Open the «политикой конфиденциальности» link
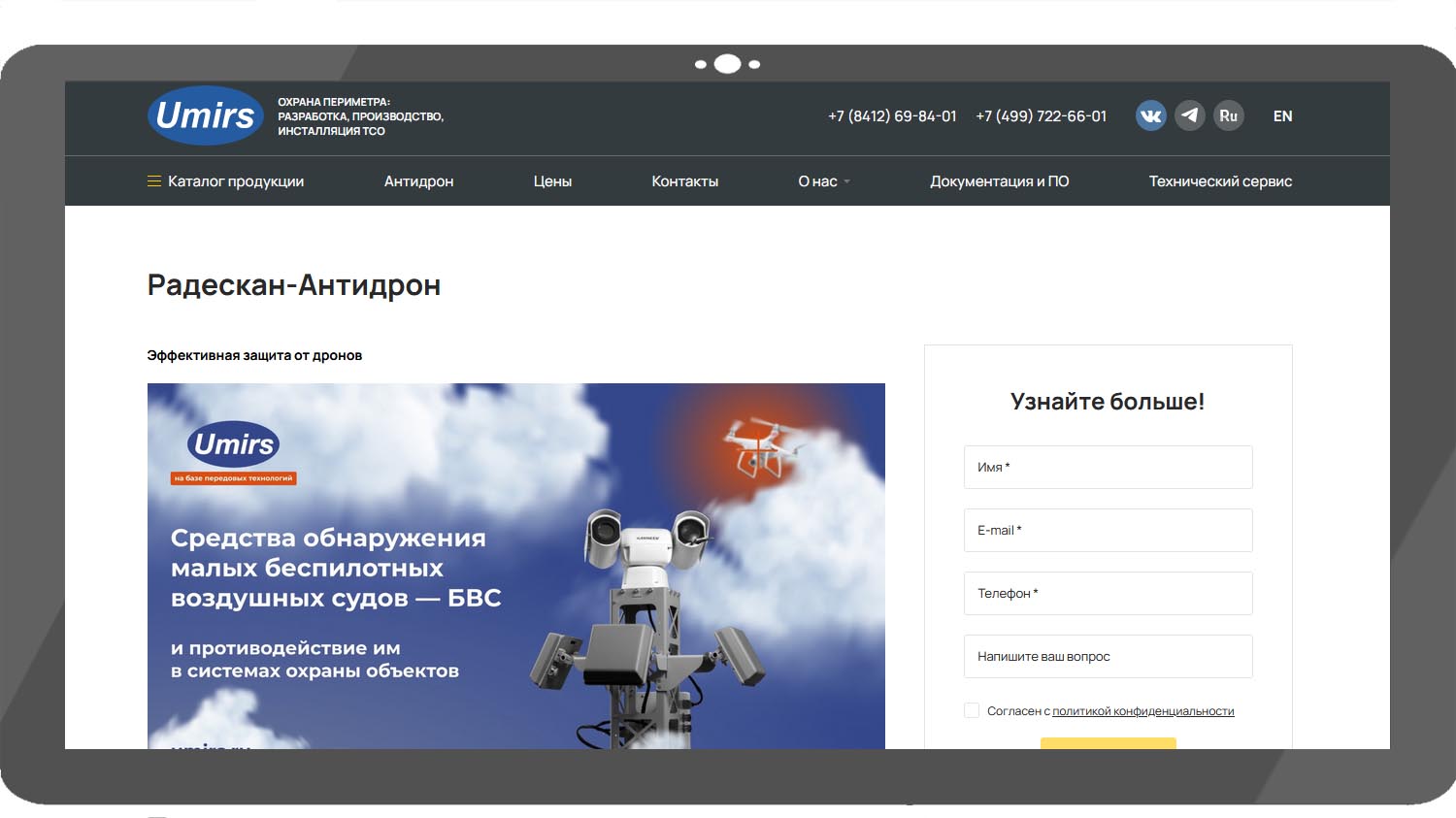 point(1142,711)
